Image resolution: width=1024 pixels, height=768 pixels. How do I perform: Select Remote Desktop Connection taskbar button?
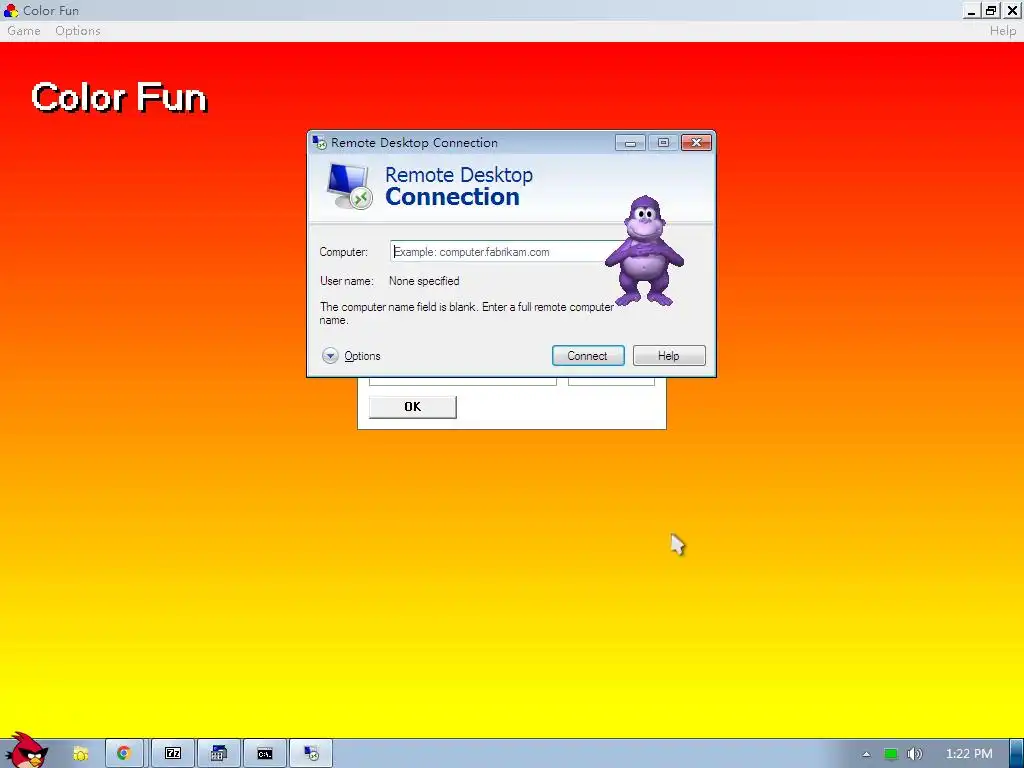pyautogui.click(x=312, y=754)
